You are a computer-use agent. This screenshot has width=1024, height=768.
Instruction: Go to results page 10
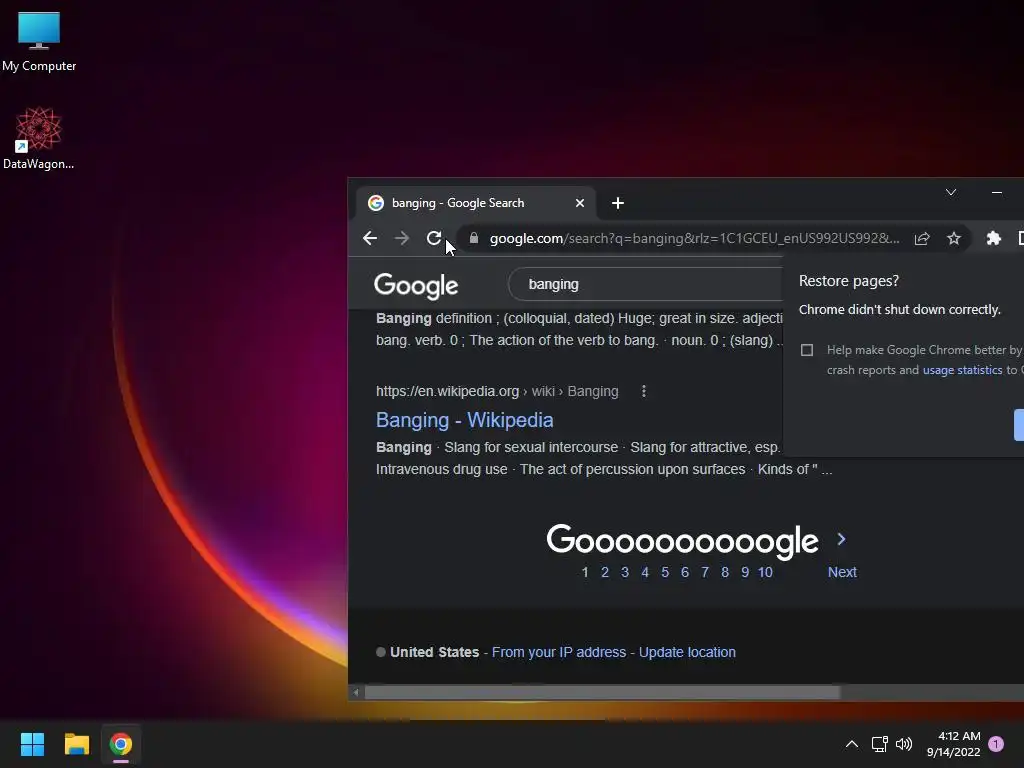(765, 572)
